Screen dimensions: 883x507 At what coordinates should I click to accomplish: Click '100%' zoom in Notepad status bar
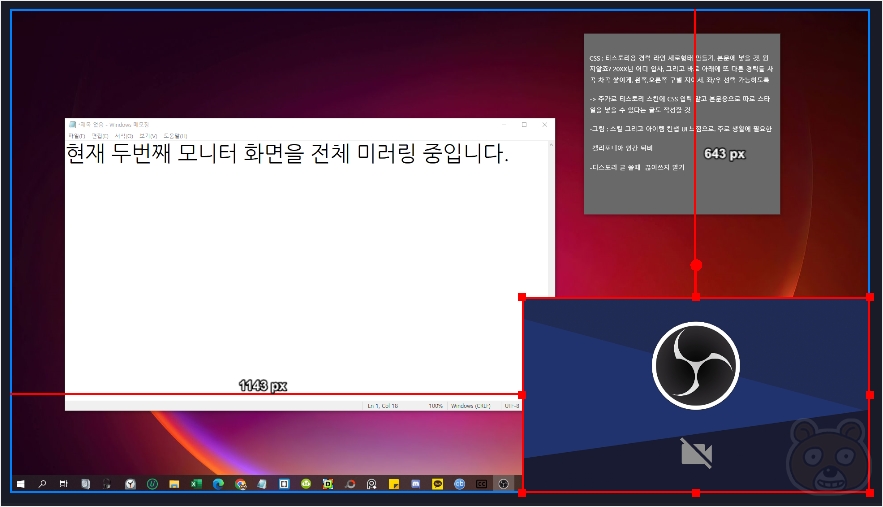435,406
